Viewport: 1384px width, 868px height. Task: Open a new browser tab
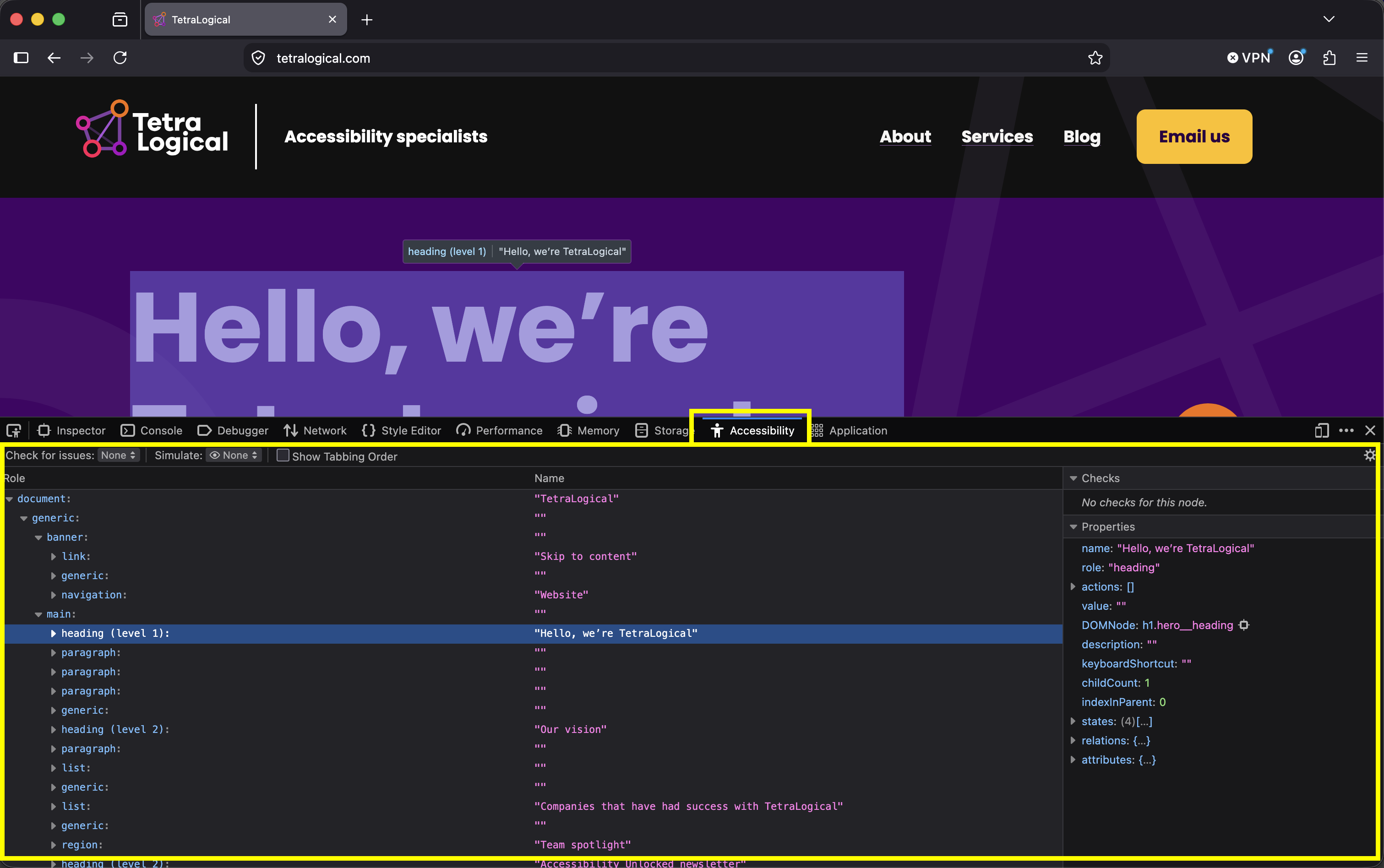pos(367,20)
